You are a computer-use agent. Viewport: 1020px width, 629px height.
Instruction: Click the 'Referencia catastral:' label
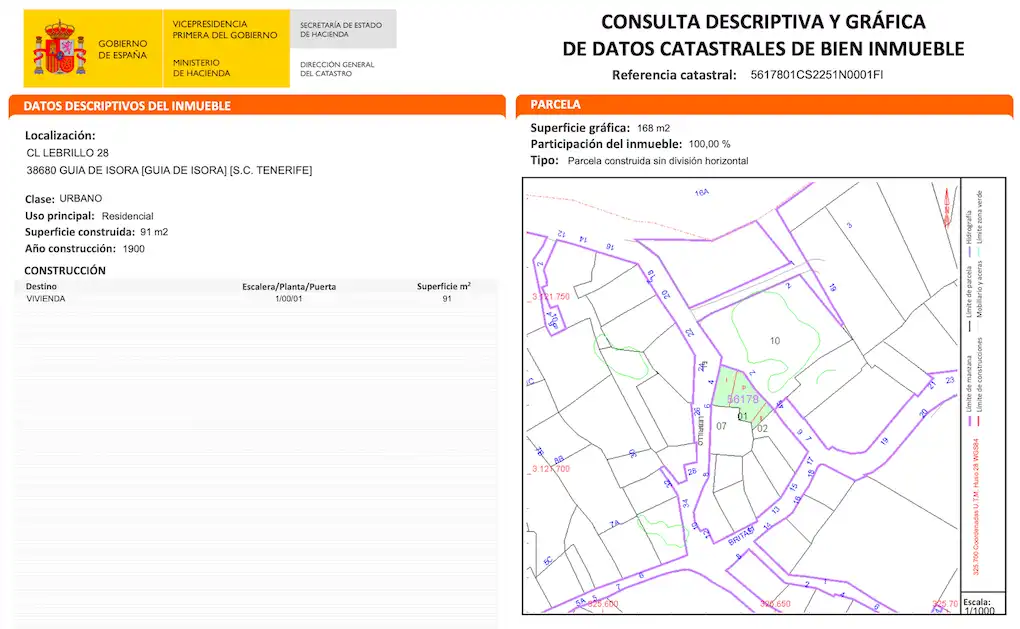[x=674, y=75]
